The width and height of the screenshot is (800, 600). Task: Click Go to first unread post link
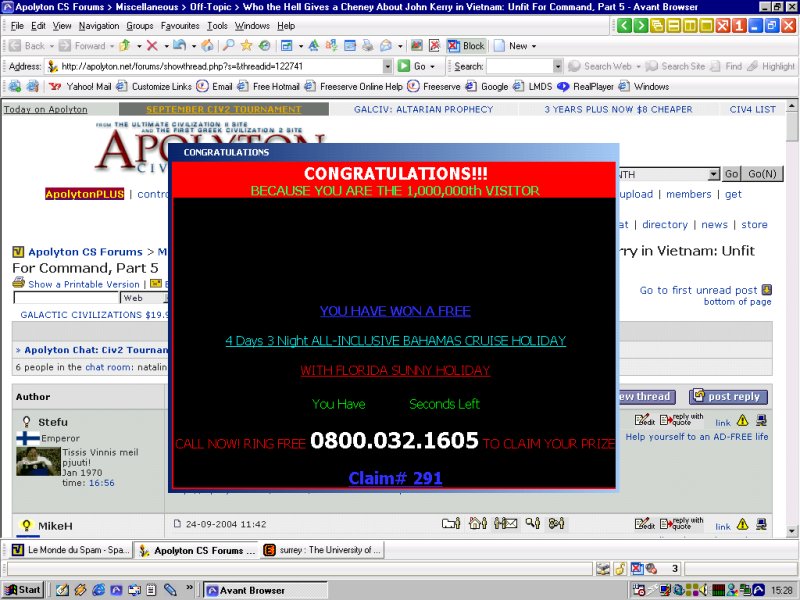698,290
